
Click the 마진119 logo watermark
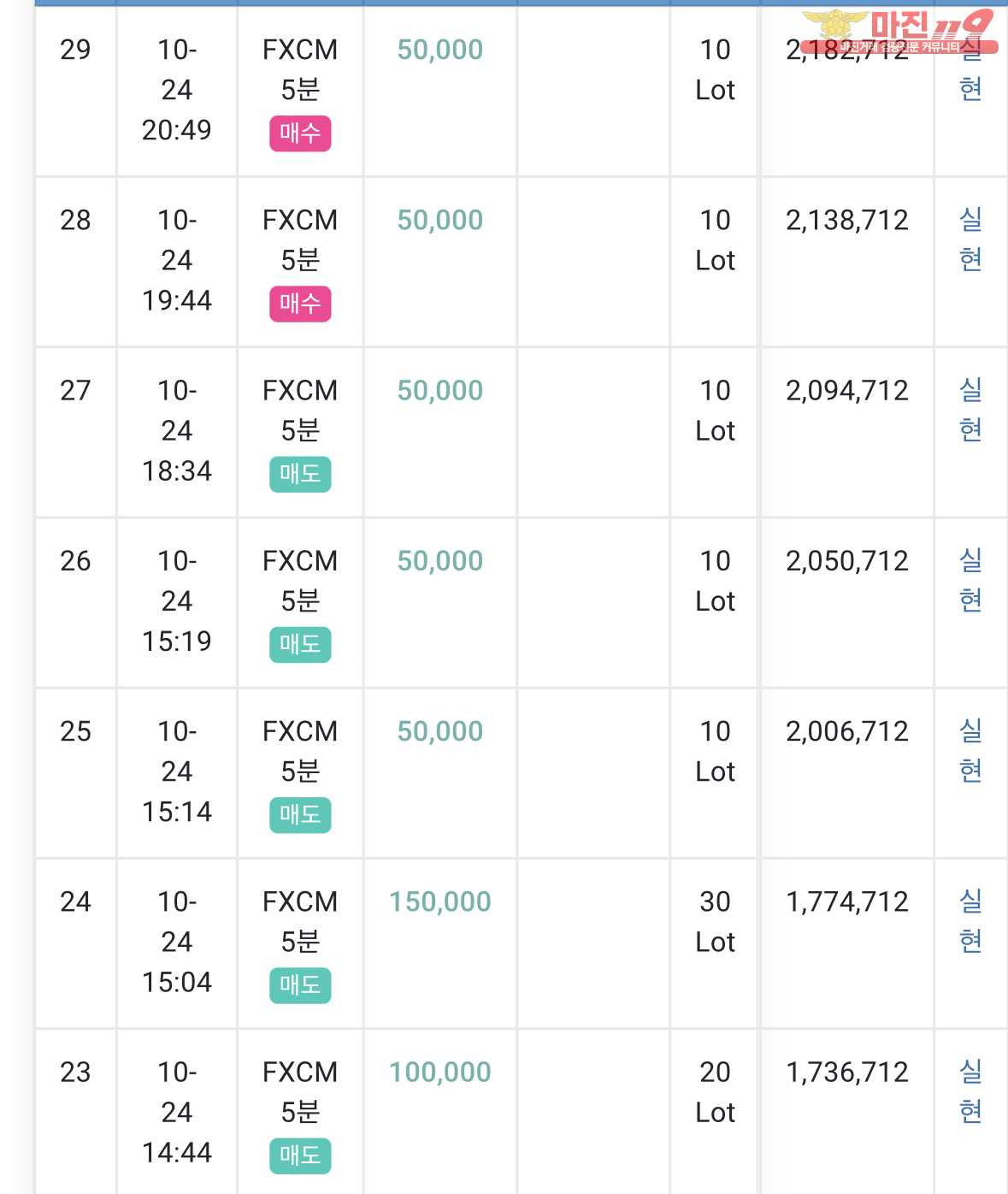[899, 32]
